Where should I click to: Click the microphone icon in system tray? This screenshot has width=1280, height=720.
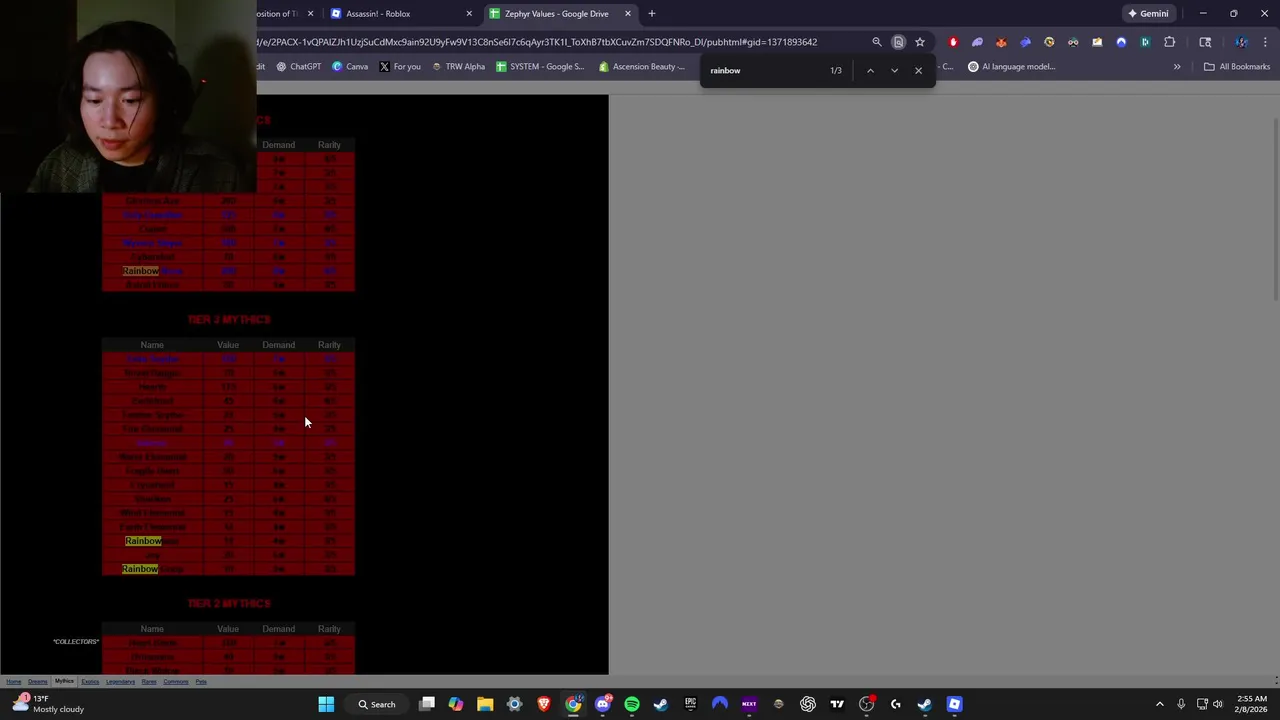pyautogui.click(x=1181, y=704)
